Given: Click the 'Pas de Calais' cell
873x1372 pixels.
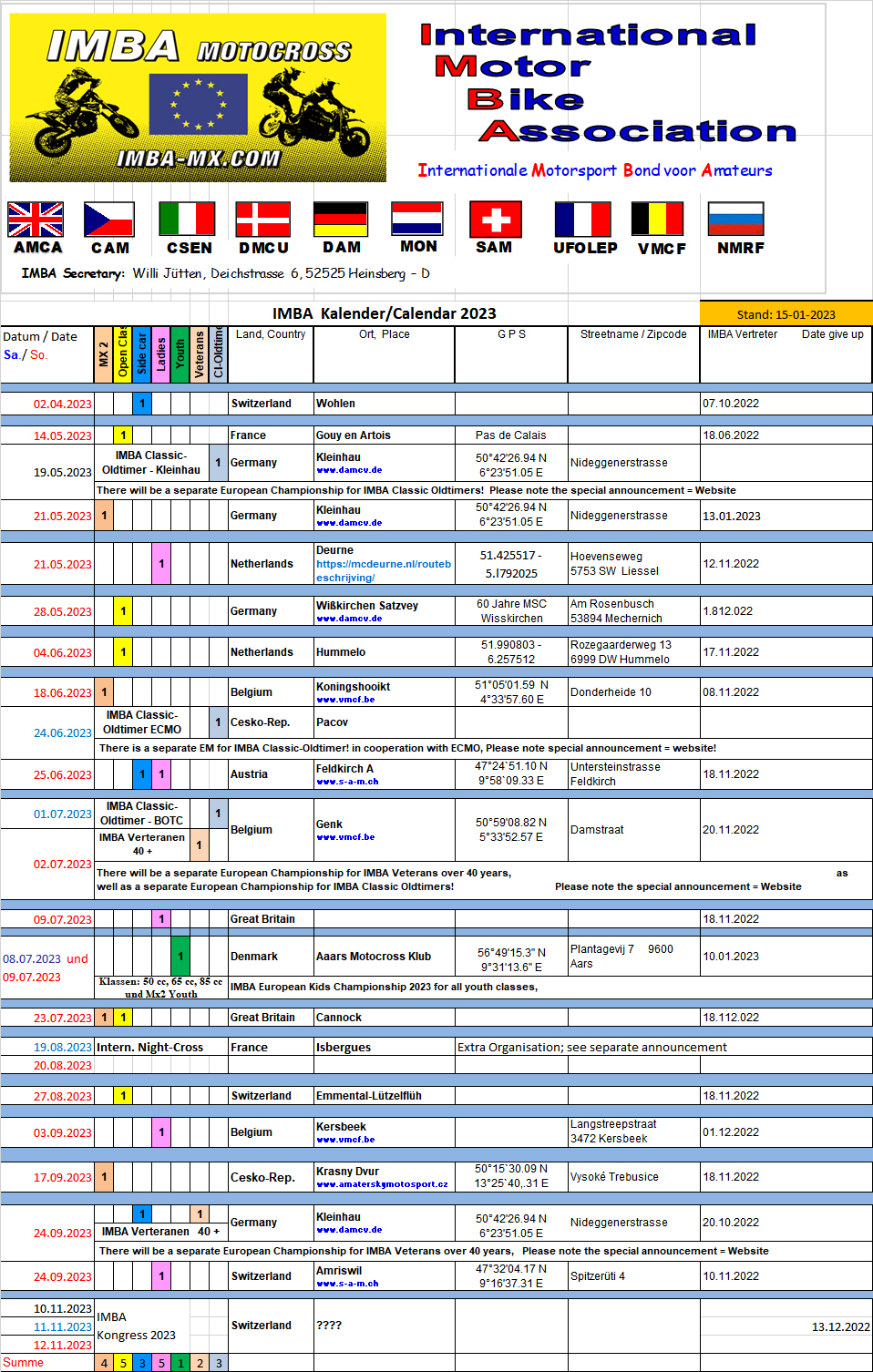Looking at the screenshot, I should tap(511, 435).
